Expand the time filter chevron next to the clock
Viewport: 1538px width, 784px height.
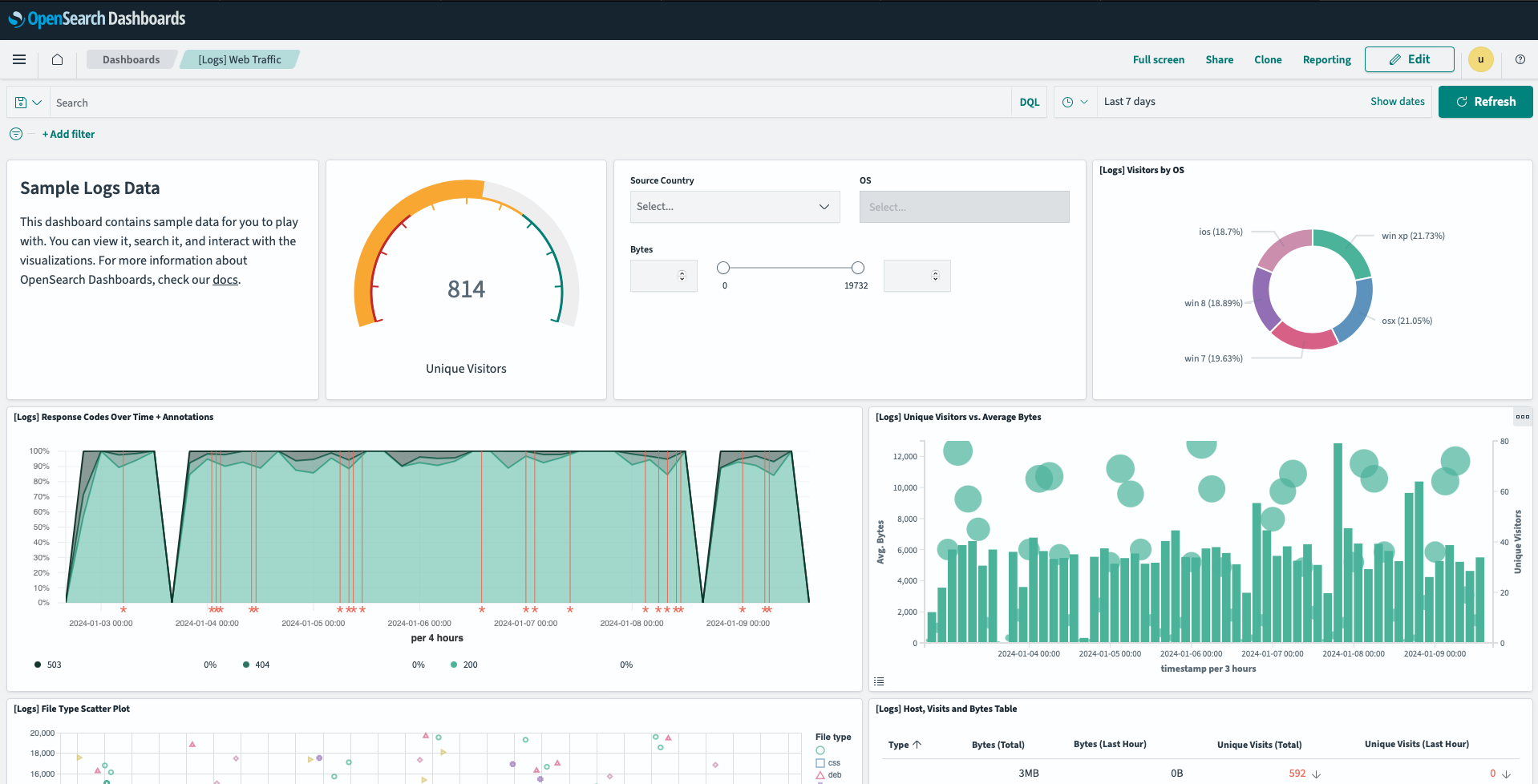[1084, 102]
